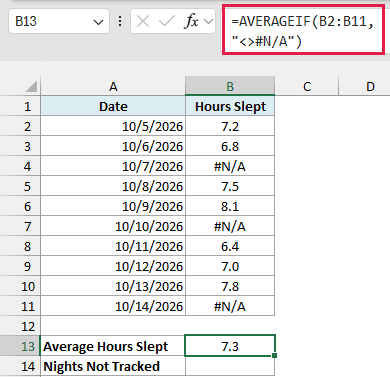Open the formula bar options dots

coord(120,22)
